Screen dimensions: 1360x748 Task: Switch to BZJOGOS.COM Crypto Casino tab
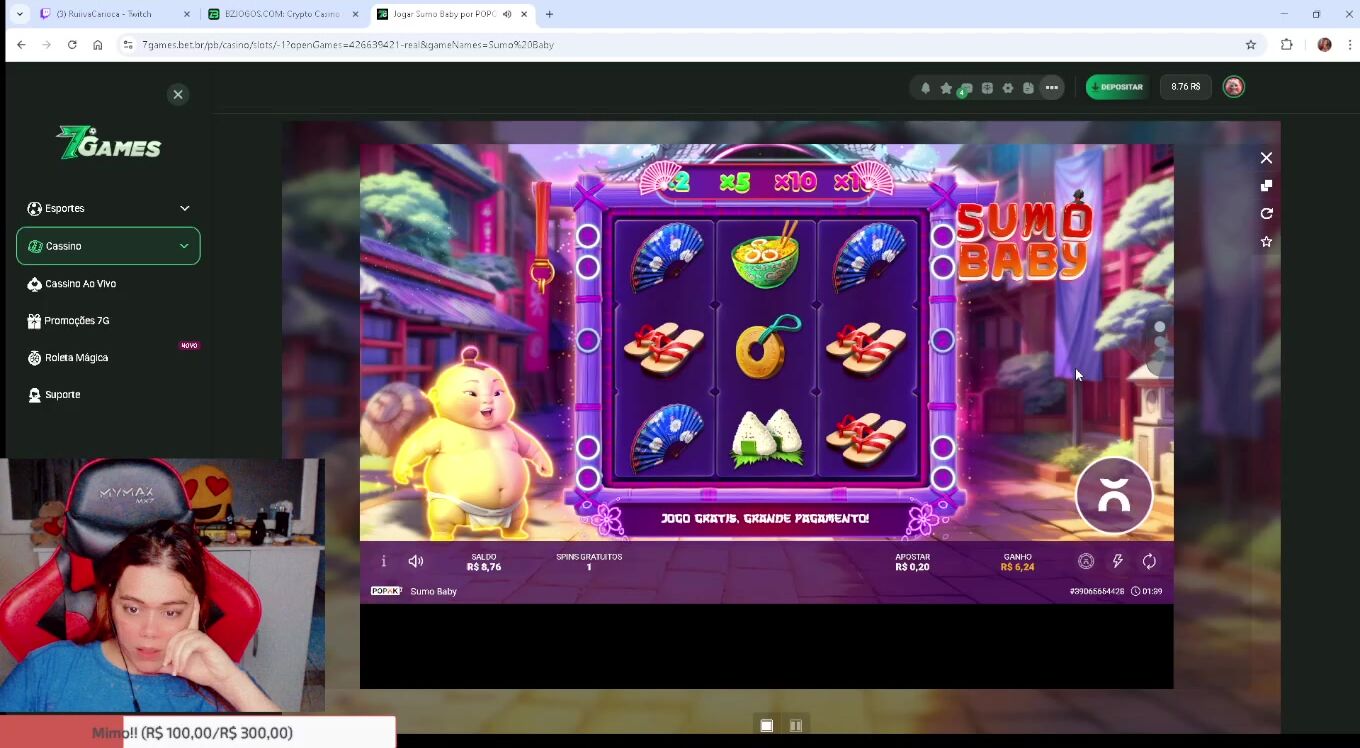pos(284,14)
